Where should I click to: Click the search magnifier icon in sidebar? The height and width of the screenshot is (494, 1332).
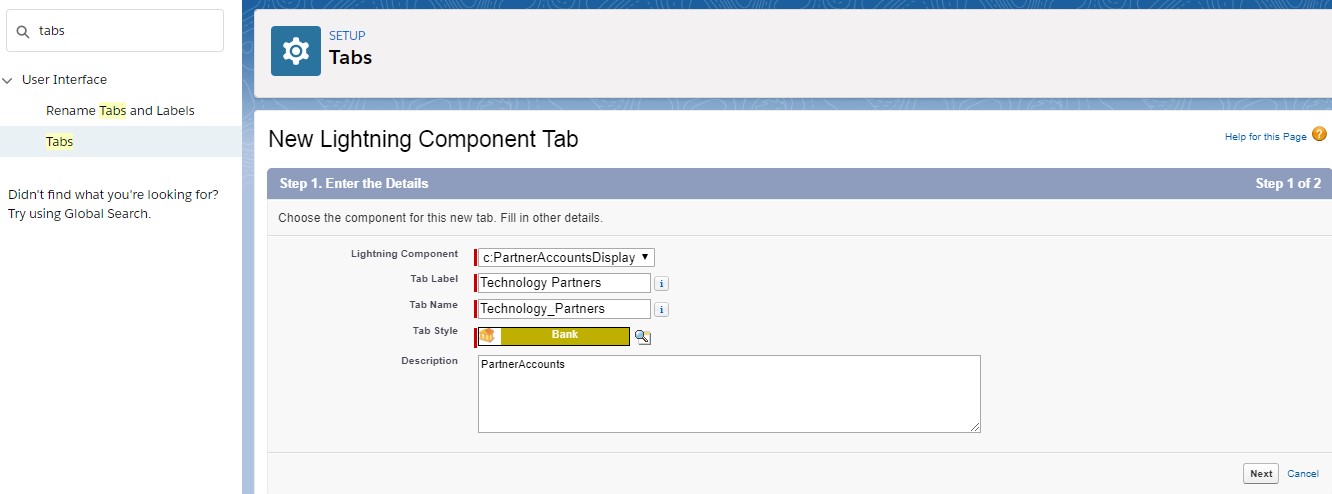pos(22,31)
